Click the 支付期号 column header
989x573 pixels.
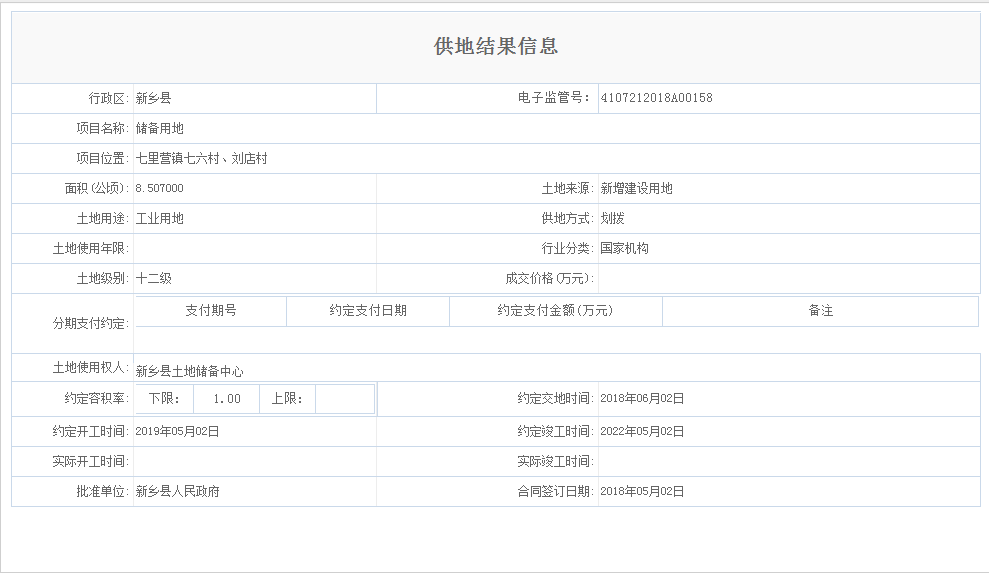click(211, 310)
